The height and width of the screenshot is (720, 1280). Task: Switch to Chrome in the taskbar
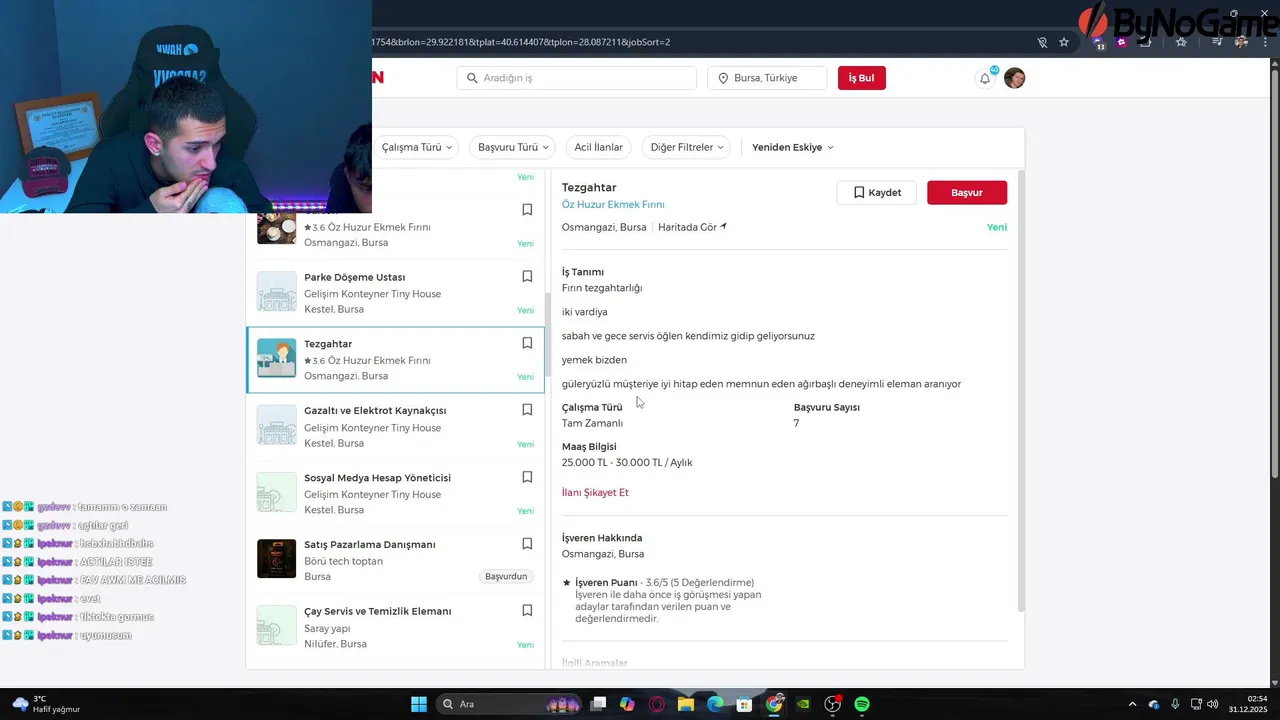point(774,704)
